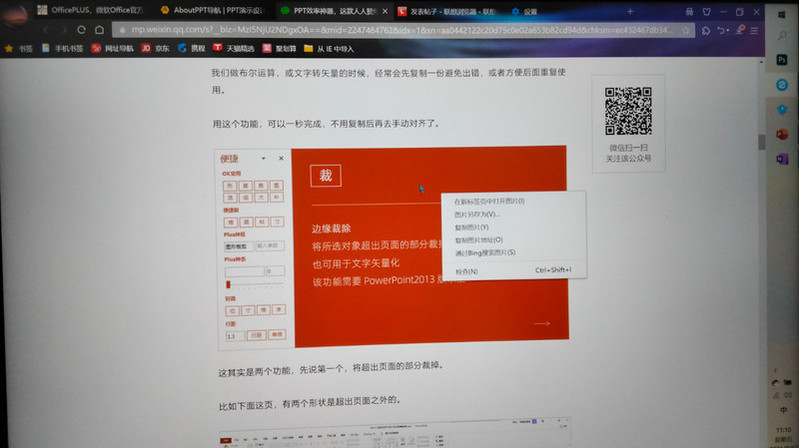Open the Photoshop icon in the right sidebar
This screenshot has height=448, width=799.
(x=782, y=60)
